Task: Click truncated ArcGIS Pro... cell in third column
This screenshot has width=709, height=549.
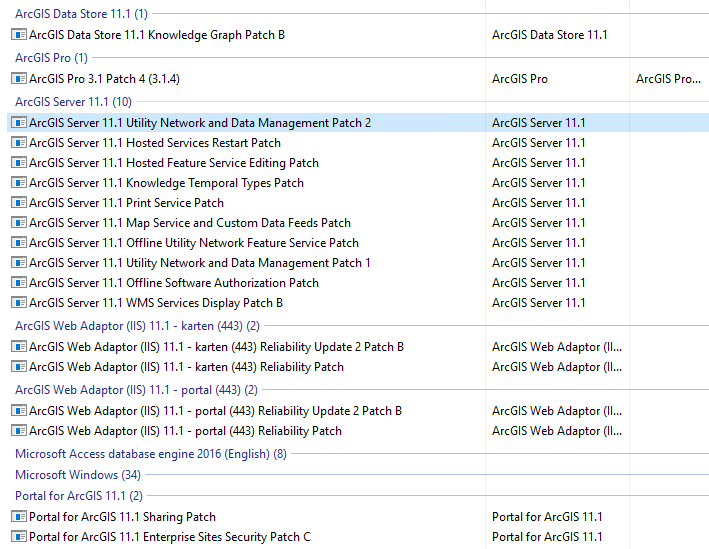Action: click(x=668, y=79)
